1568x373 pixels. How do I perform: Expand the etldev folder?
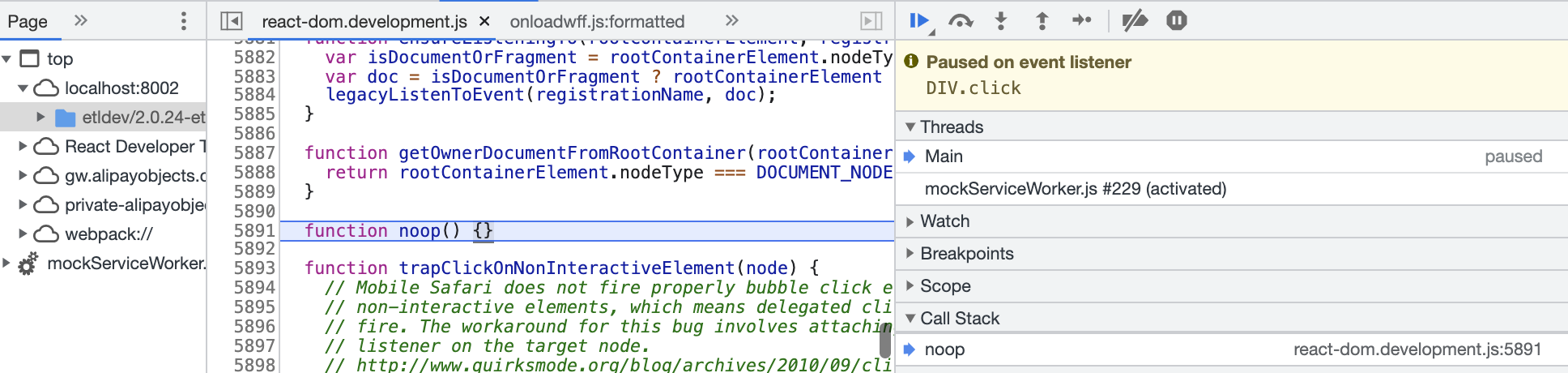pos(40,118)
